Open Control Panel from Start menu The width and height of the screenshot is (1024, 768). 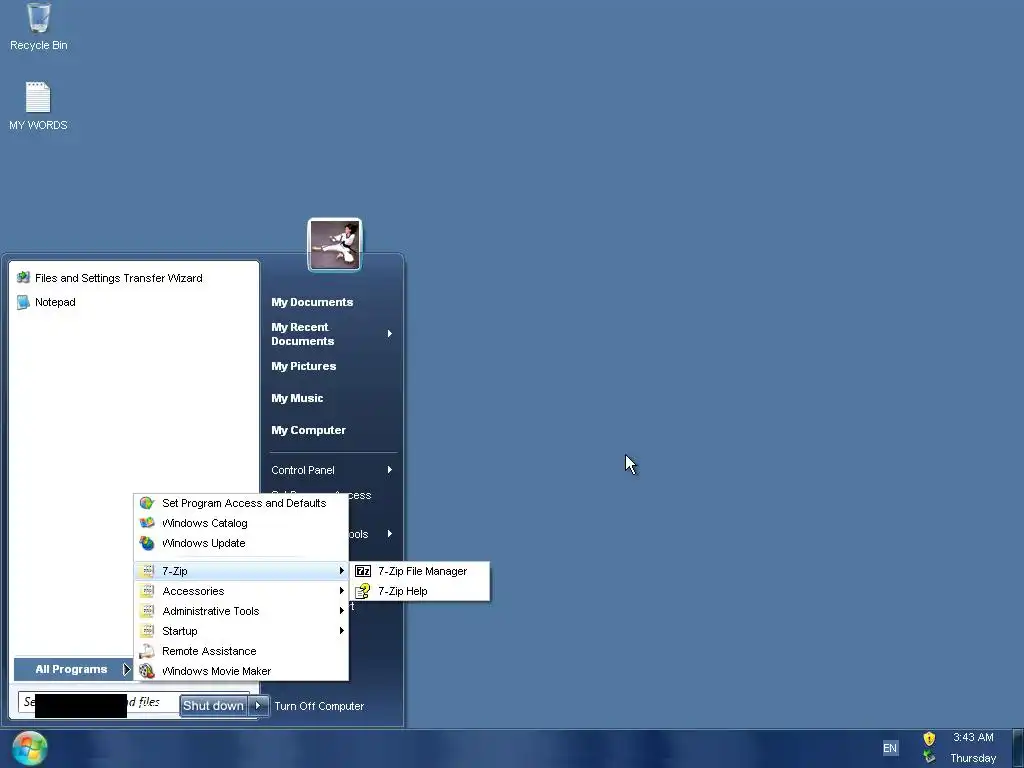tap(332, 470)
